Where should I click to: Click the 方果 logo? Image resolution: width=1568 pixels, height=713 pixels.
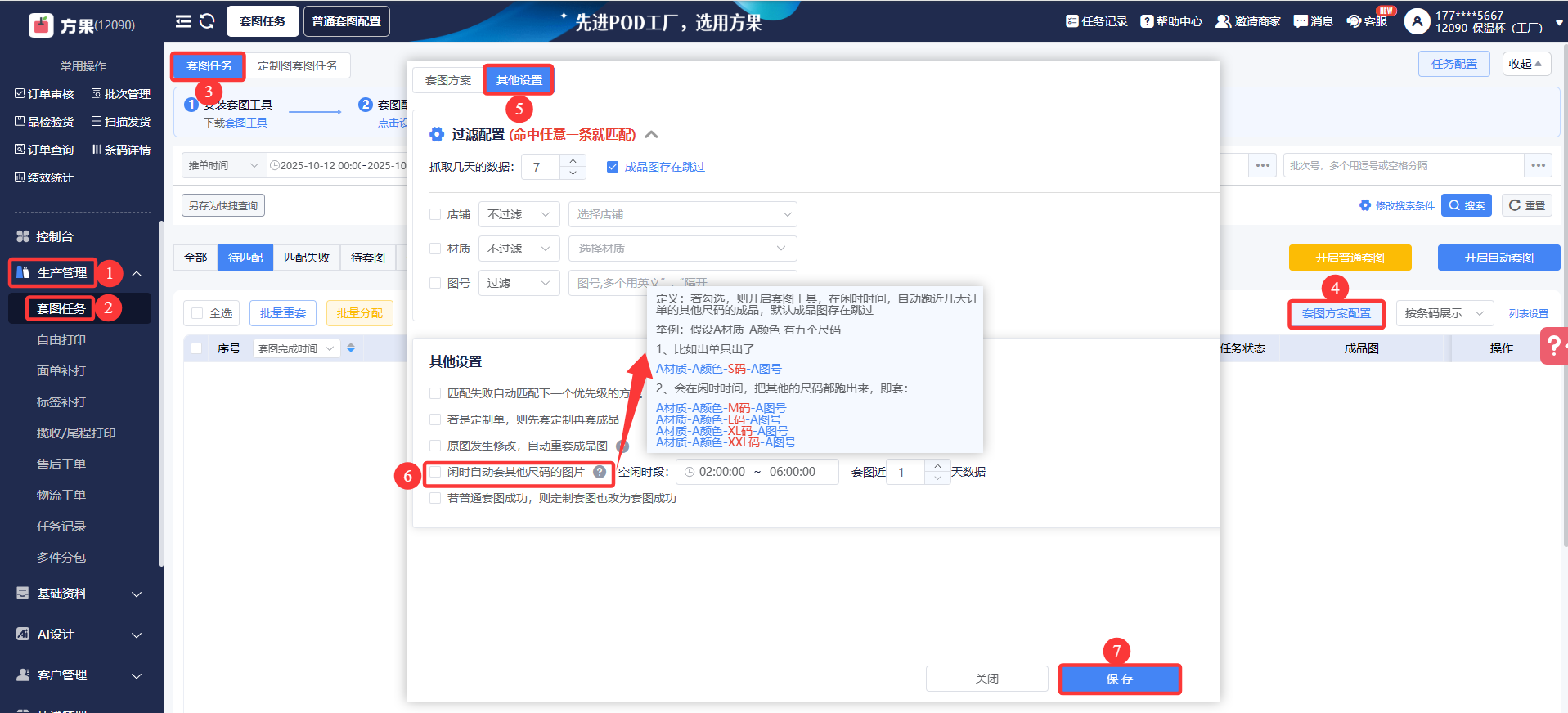point(41,25)
